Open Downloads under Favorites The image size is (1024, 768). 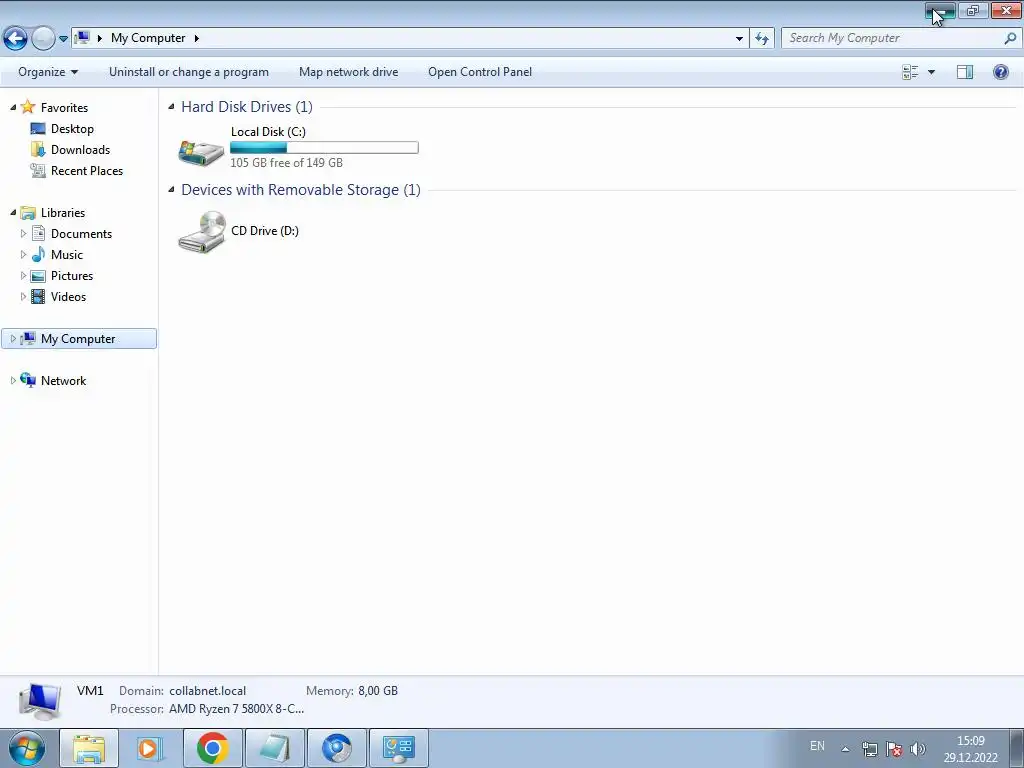(80, 150)
